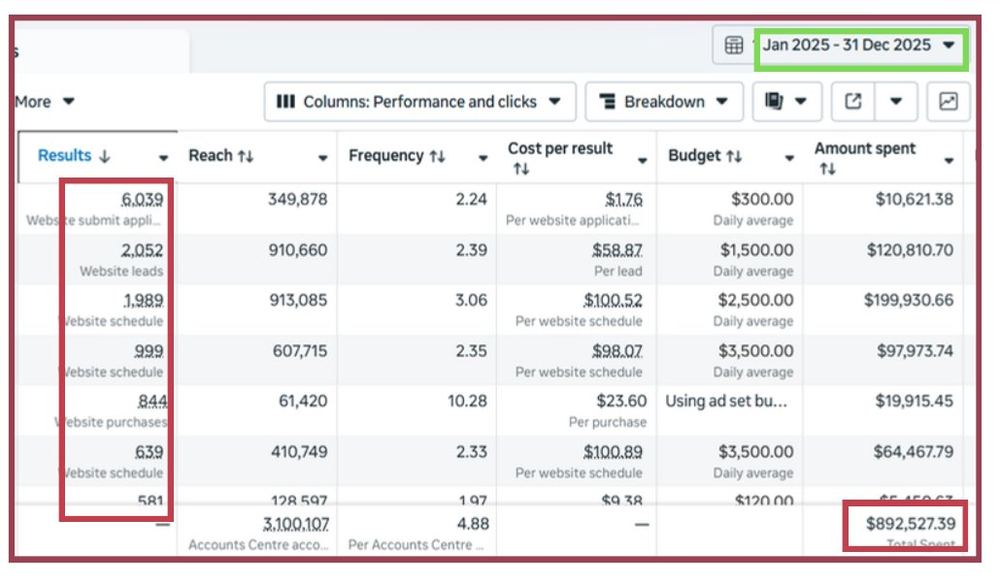The image size is (1000, 584).
Task: Click the Using ad set budget cell
Action: tap(726, 401)
